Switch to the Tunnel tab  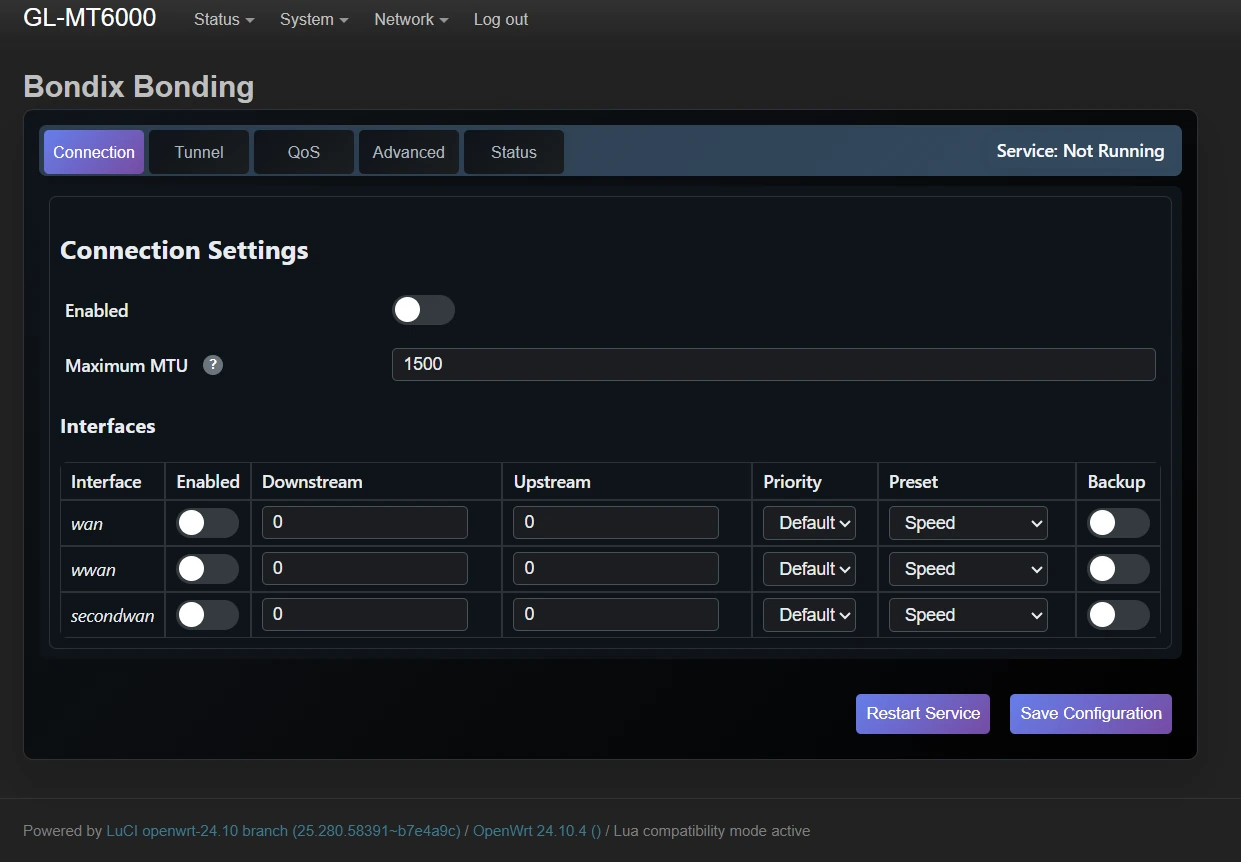[x=199, y=152]
